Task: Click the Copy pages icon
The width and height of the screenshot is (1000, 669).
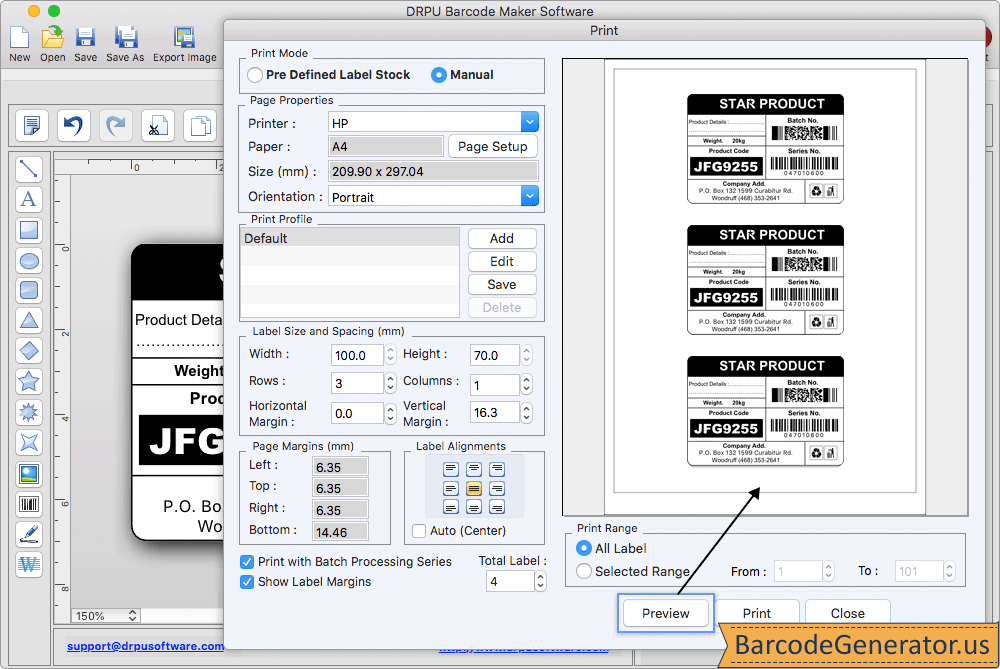Action: point(200,125)
